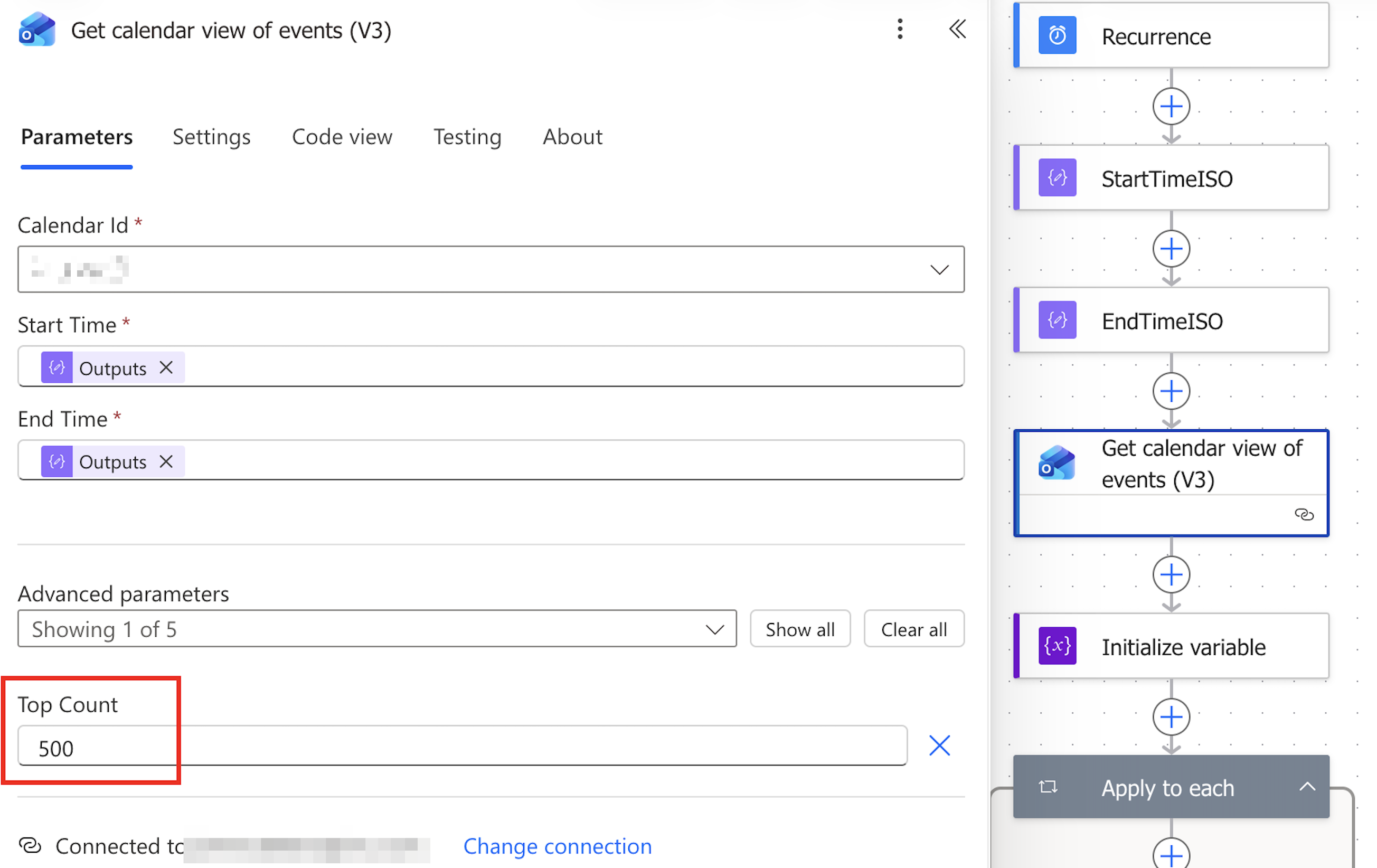This screenshot has width=1377, height=868.
Task: Click the StartTimeISO compose icon
Action: [x=1057, y=178]
